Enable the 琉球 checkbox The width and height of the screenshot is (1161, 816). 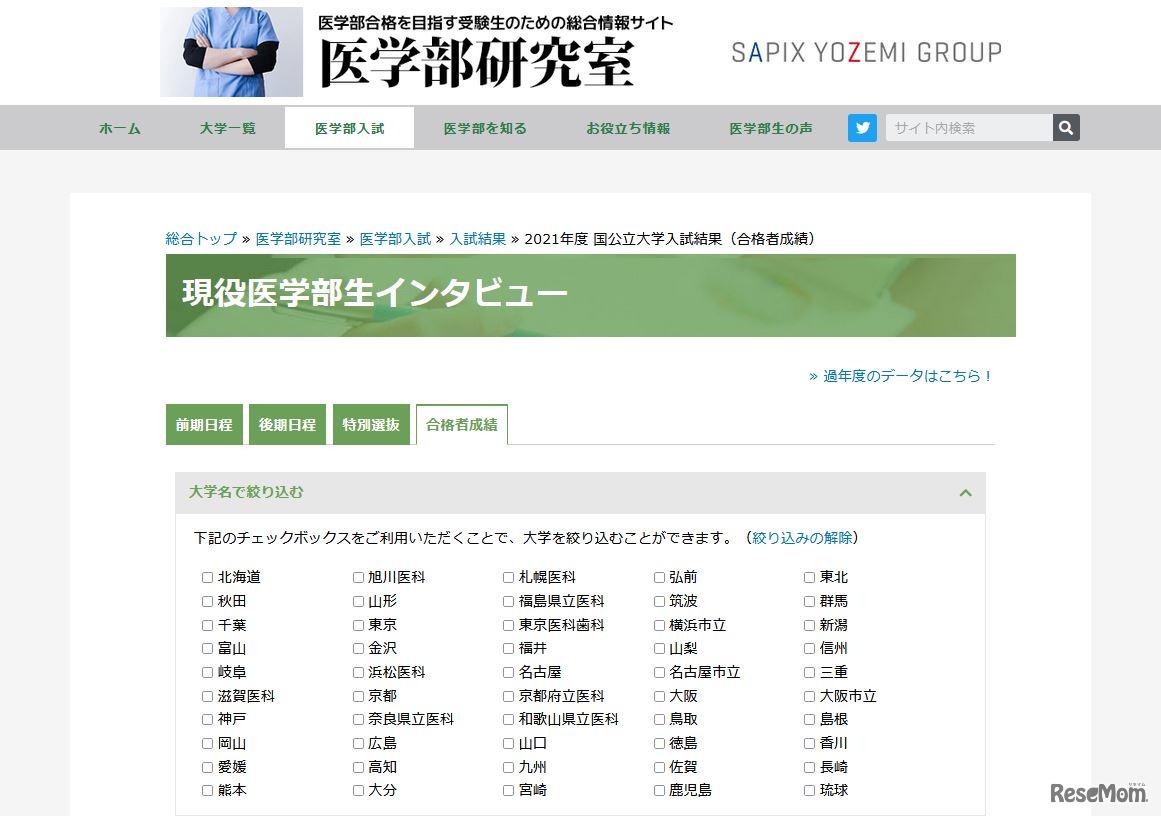click(808, 790)
